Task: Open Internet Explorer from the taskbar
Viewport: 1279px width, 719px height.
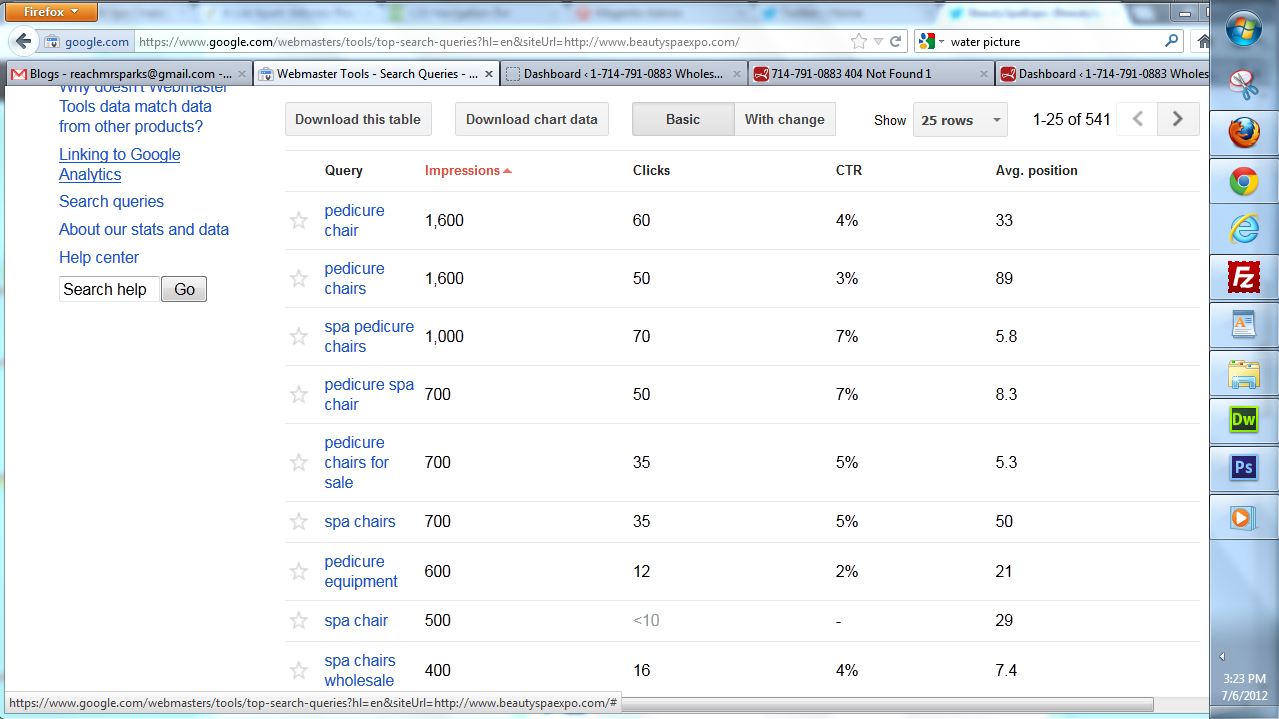Action: (x=1243, y=229)
